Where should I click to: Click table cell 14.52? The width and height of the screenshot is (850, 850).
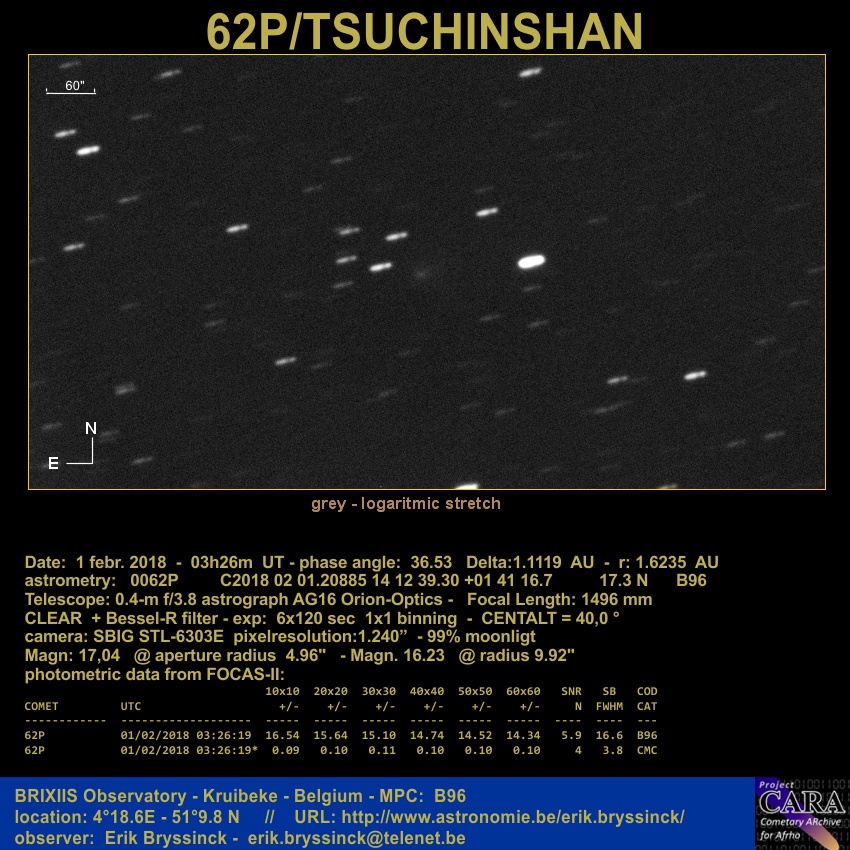[475, 736]
